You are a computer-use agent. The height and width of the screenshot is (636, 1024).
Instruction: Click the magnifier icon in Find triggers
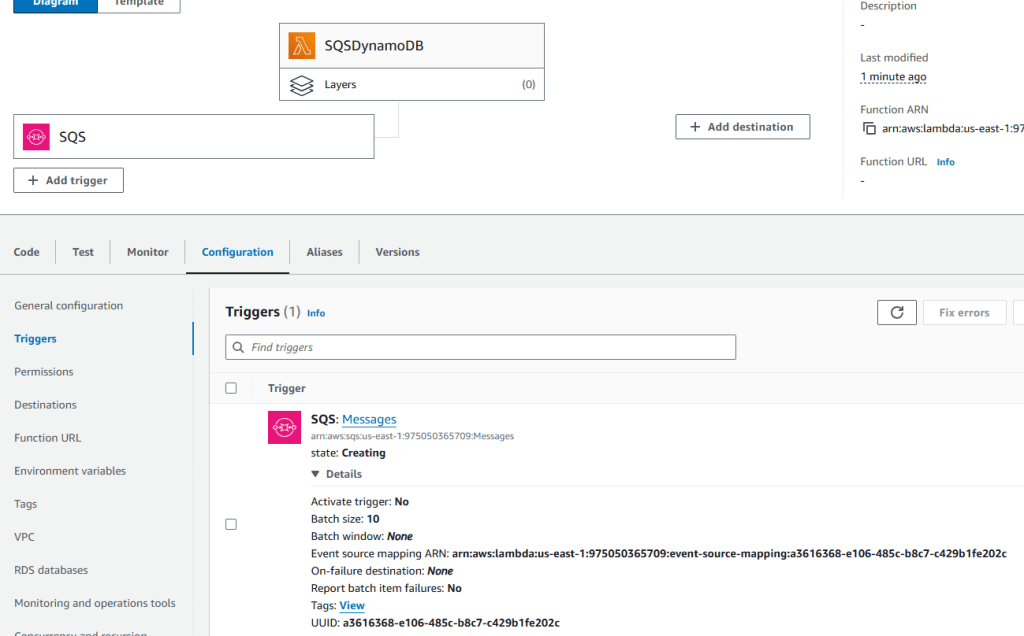[238, 348]
